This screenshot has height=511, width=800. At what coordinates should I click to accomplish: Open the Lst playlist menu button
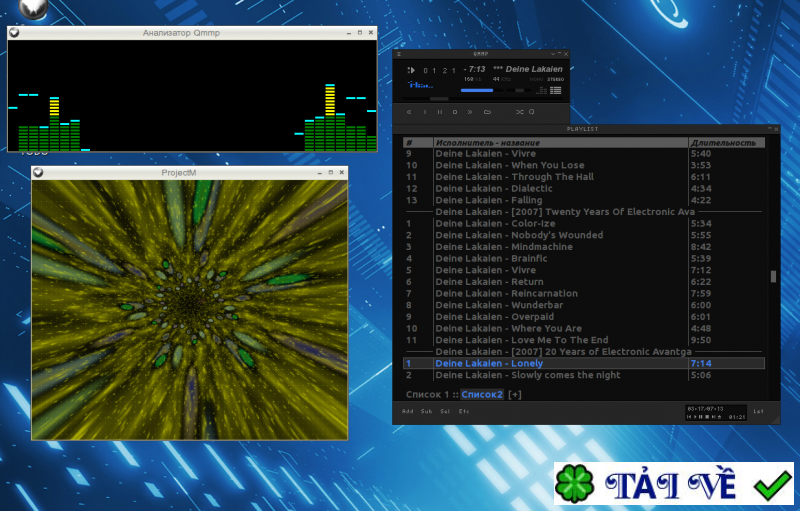(758, 411)
